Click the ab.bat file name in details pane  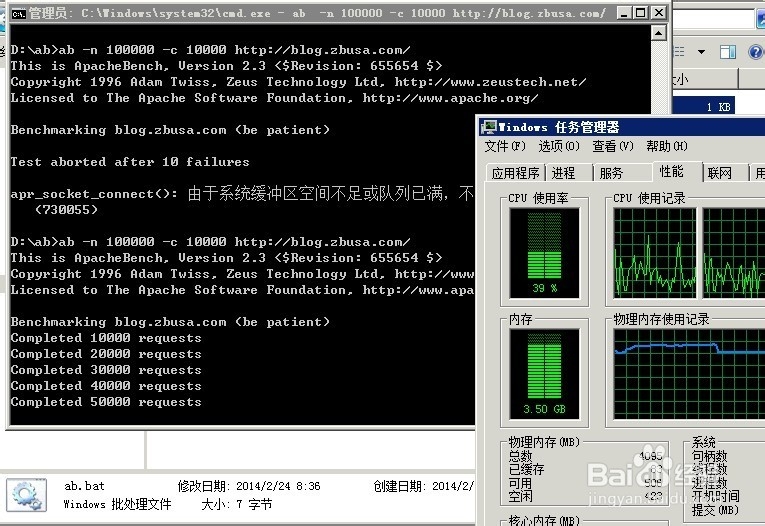point(84,486)
